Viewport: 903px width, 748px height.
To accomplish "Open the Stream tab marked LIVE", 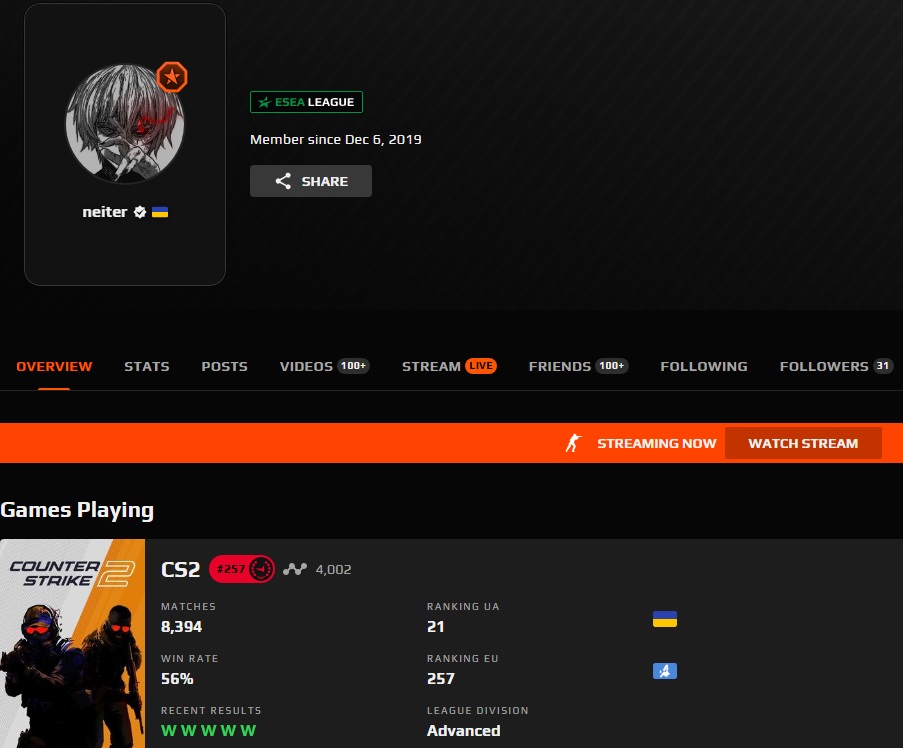I will click(x=449, y=366).
